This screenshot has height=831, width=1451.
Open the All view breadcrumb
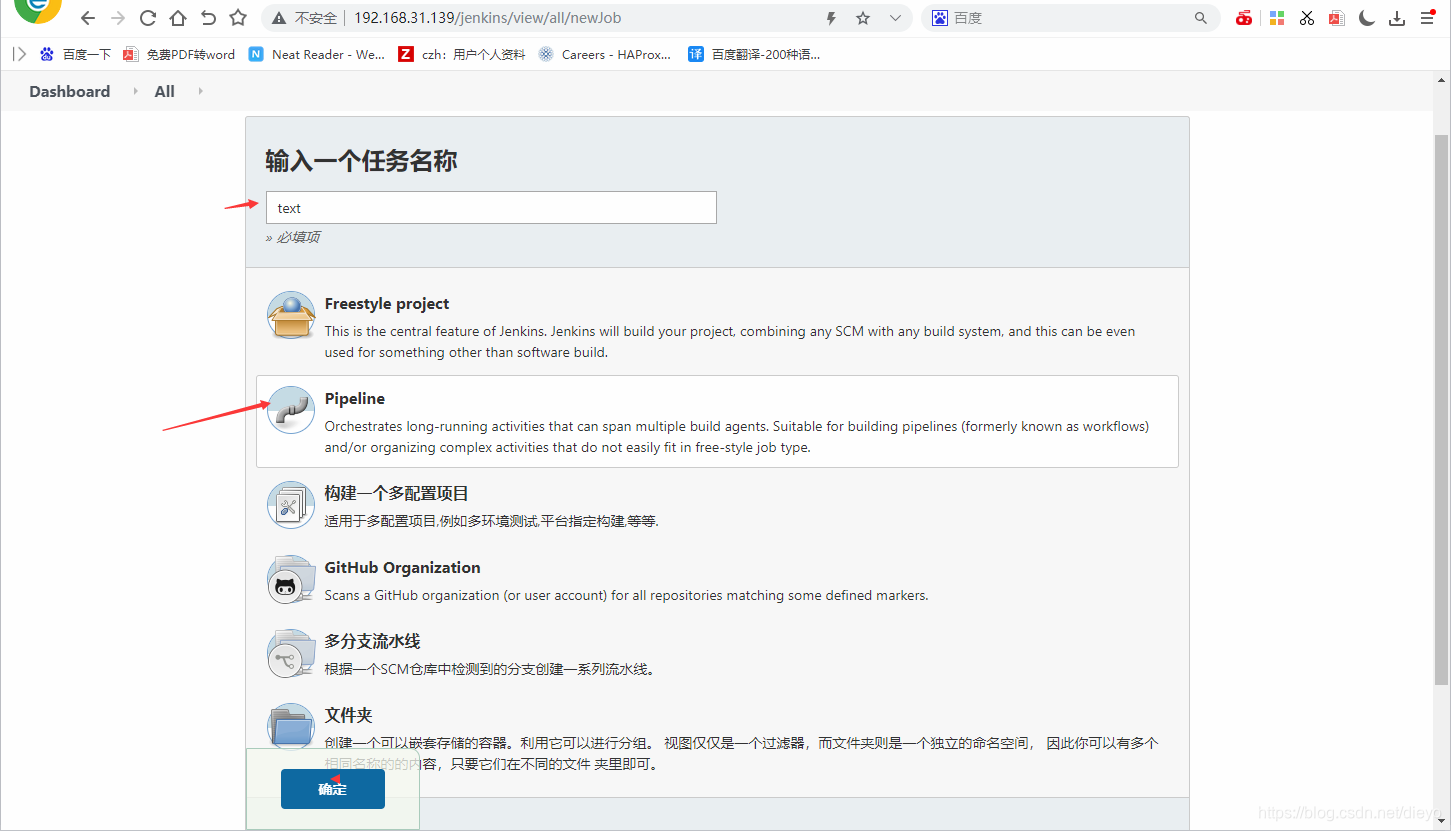tap(163, 91)
